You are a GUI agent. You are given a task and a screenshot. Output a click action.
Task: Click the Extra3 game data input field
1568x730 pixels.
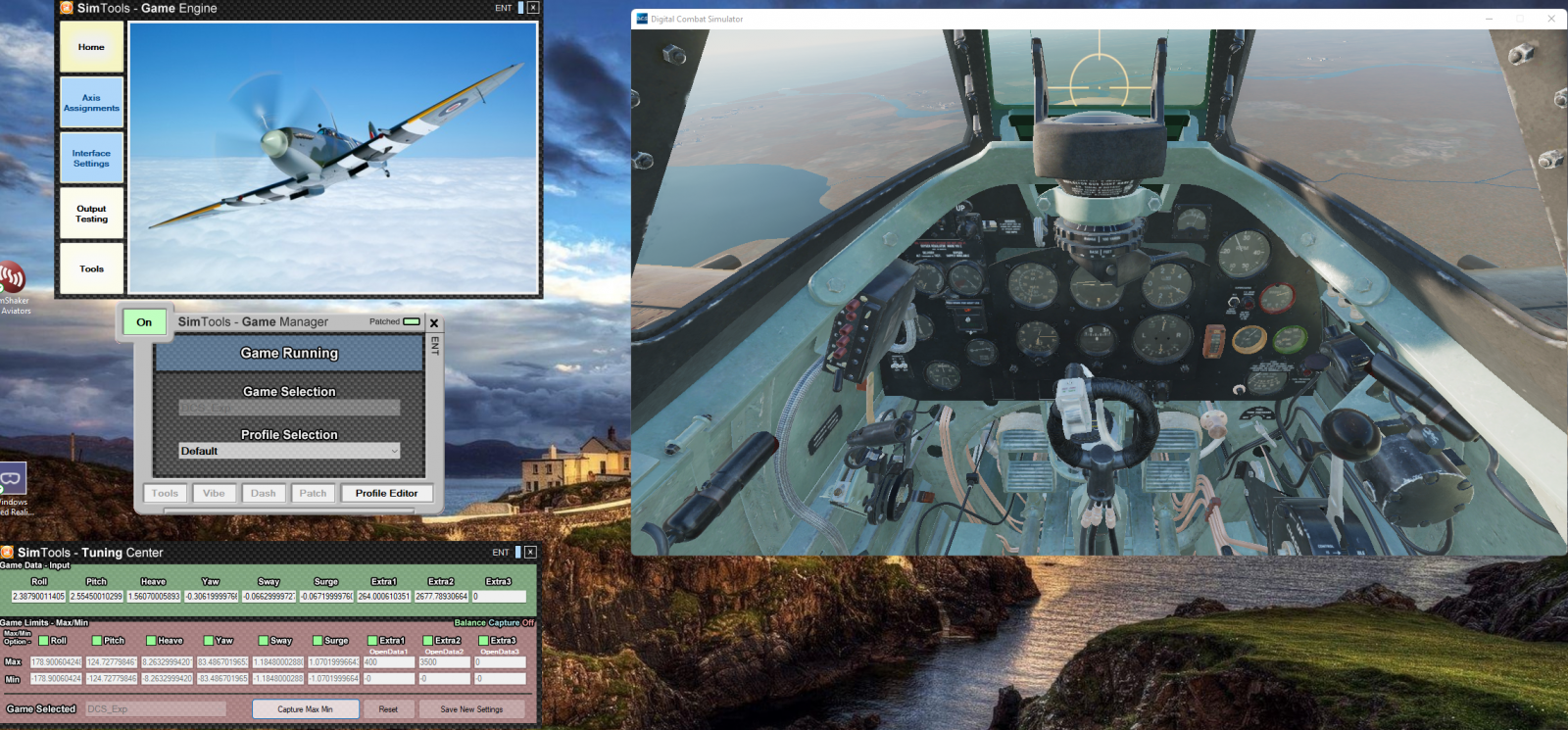click(499, 596)
